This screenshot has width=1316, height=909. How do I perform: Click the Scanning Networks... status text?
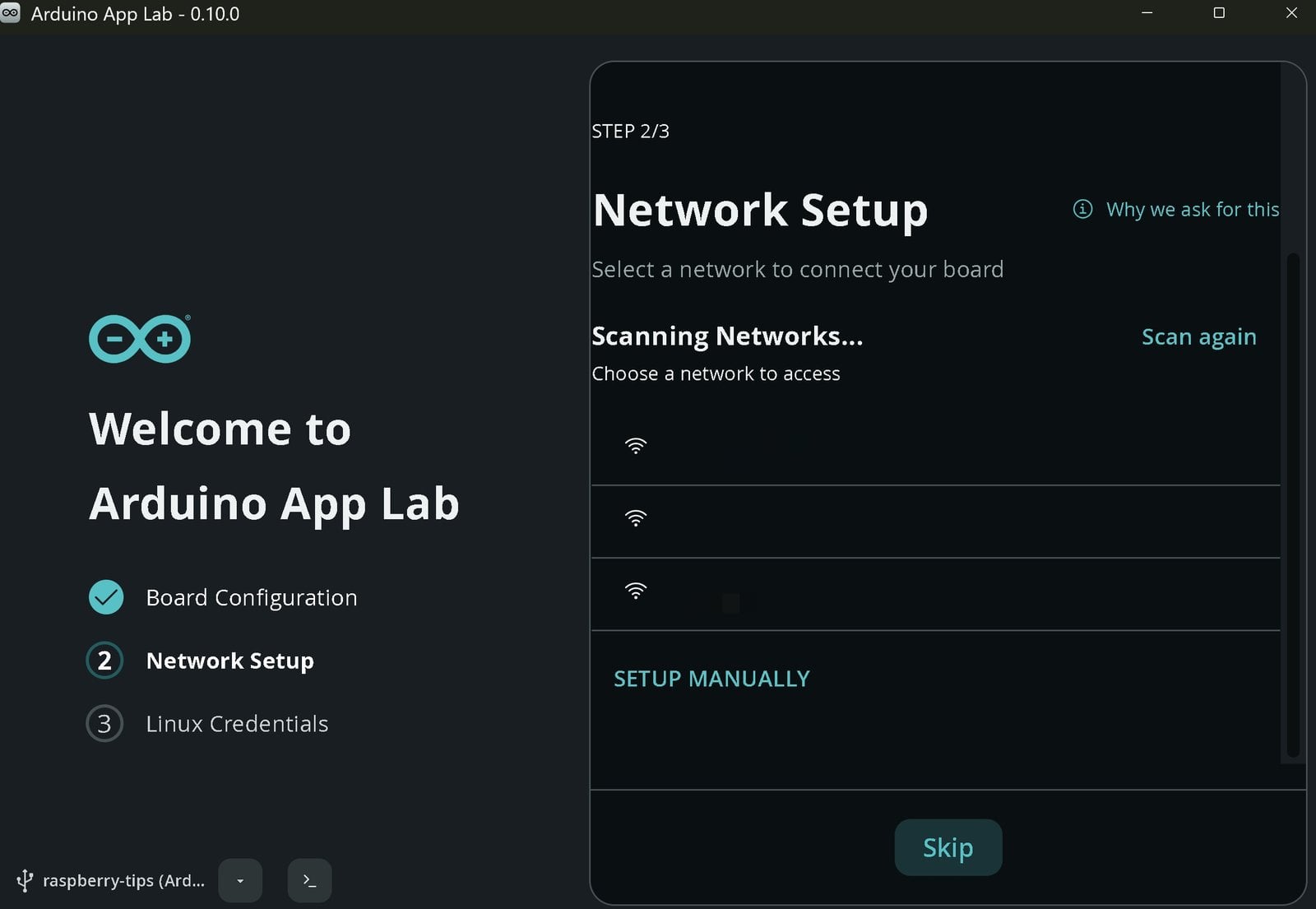click(727, 336)
